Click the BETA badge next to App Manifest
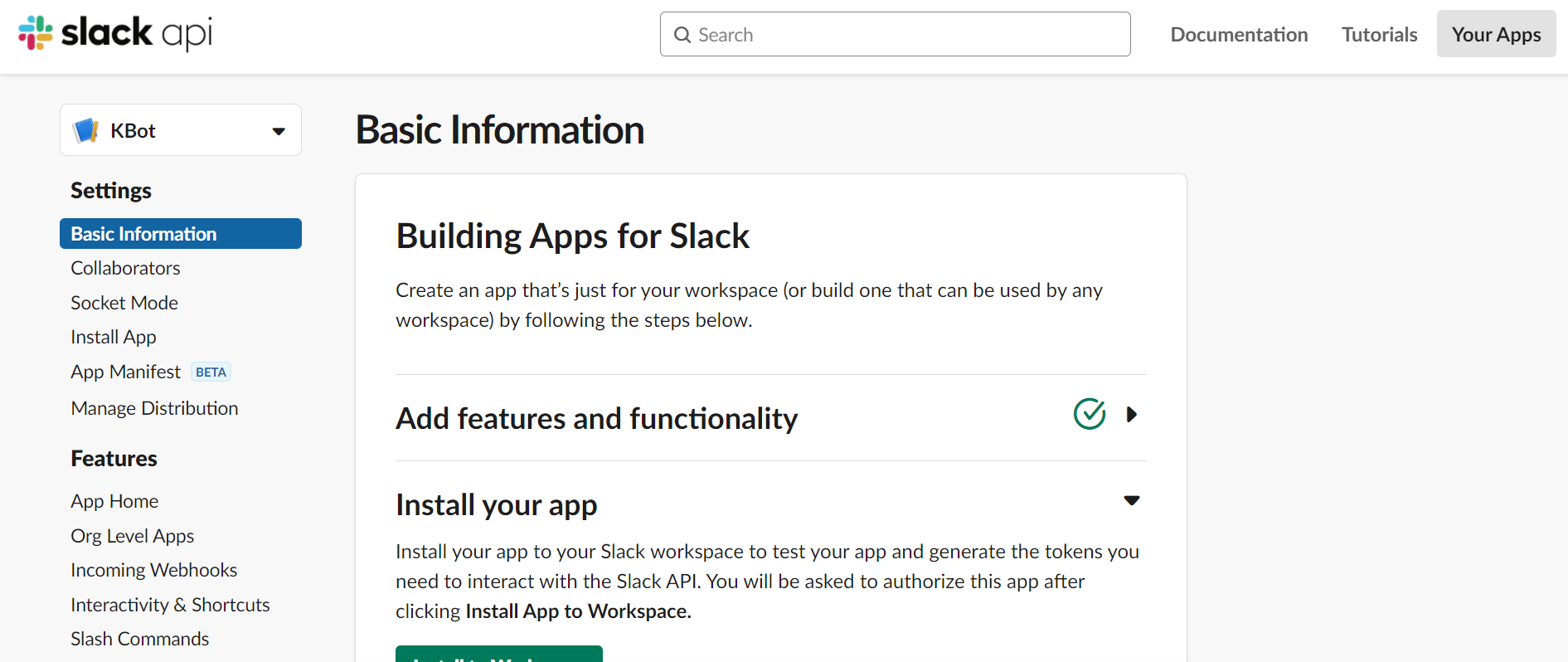The image size is (1568, 662). [211, 372]
